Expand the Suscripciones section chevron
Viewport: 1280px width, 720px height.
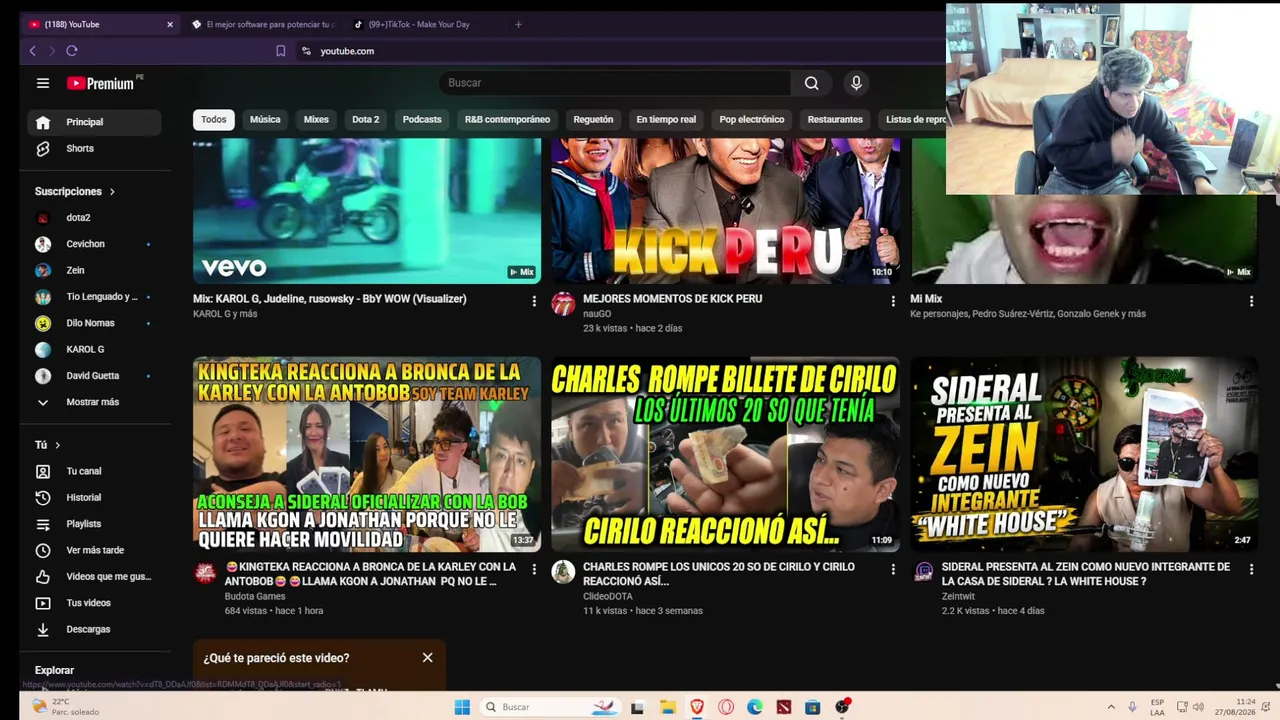click(x=112, y=191)
